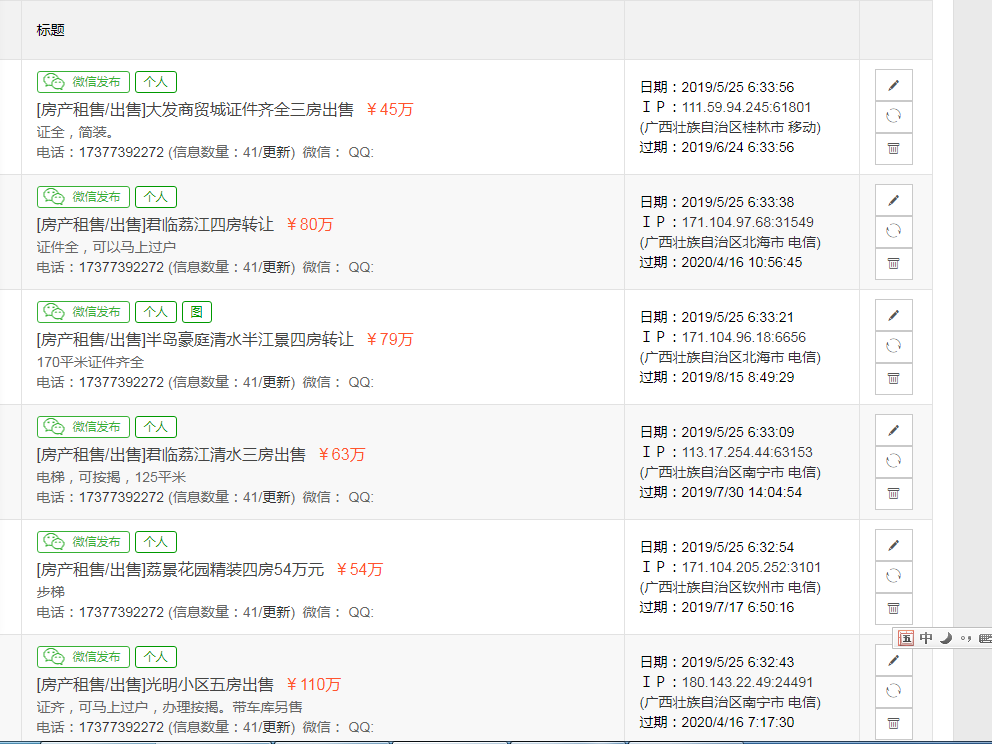Image resolution: width=992 pixels, height=744 pixels.
Task: Refresh the 半岛豪庭清水半江景 listing
Action: pyautogui.click(x=893, y=347)
